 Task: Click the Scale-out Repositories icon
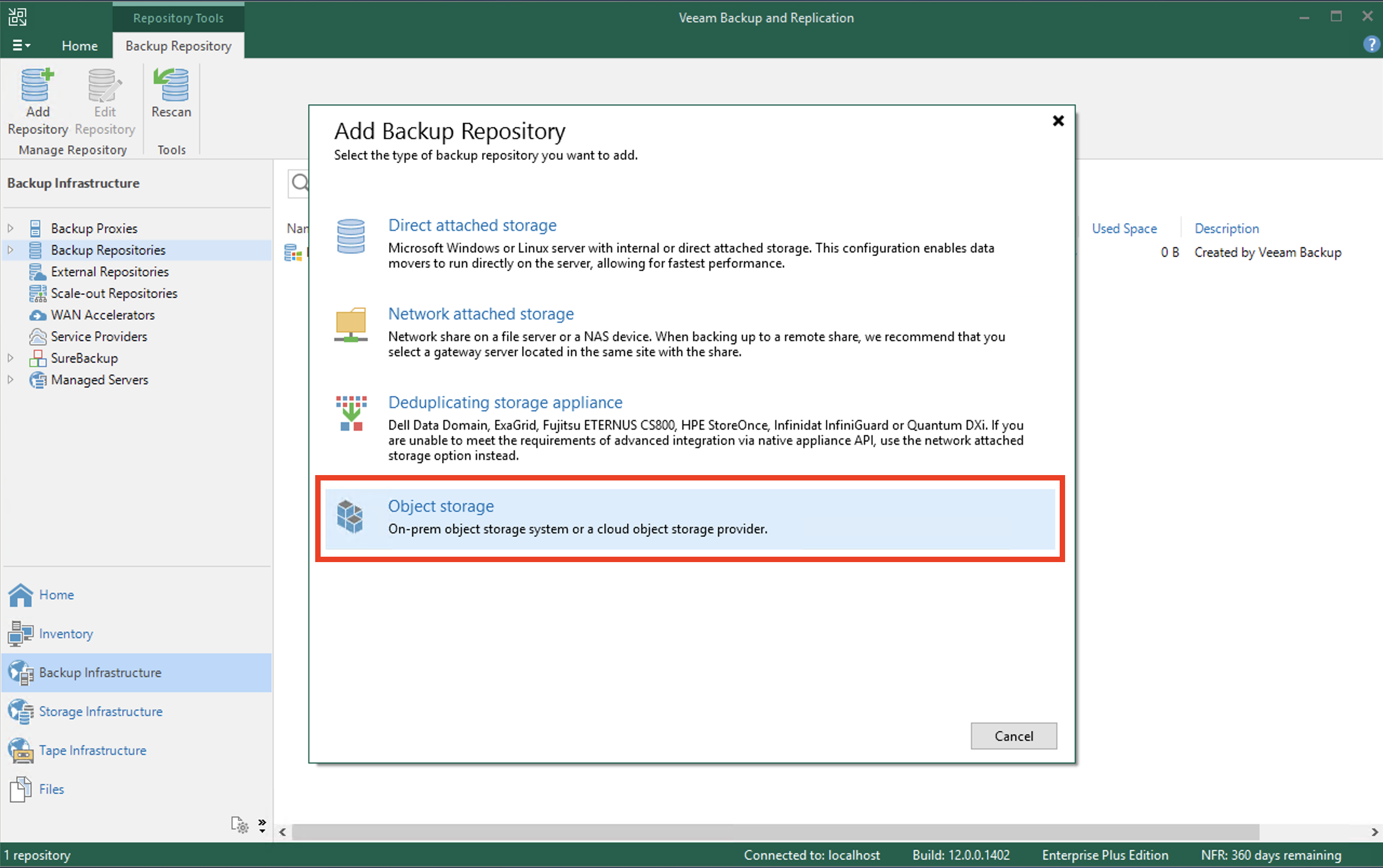tap(37, 293)
